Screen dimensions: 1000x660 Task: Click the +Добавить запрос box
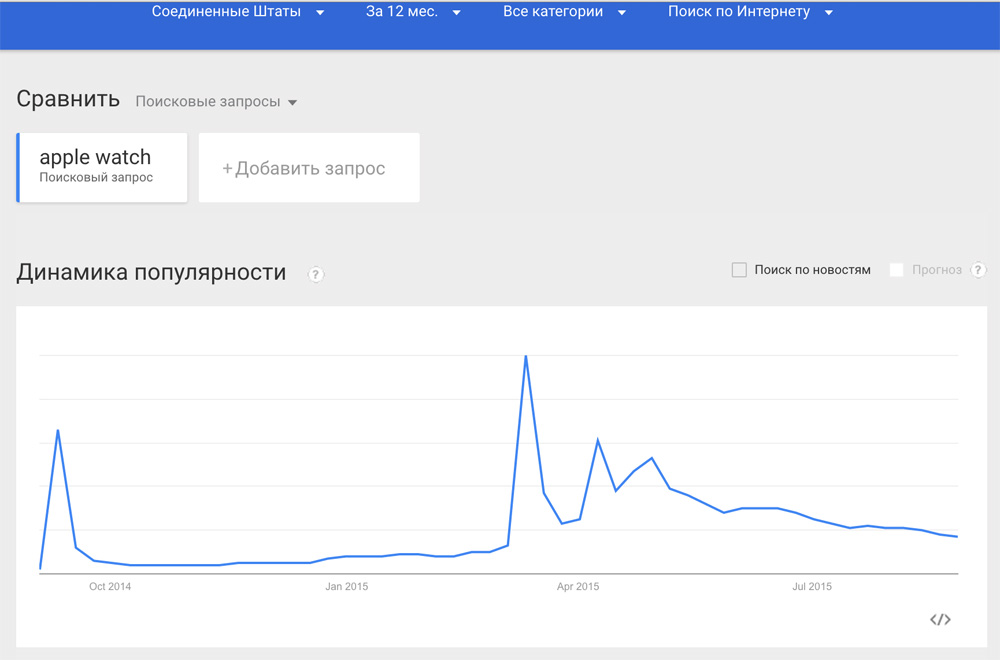pyautogui.click(x=309, y=168)
